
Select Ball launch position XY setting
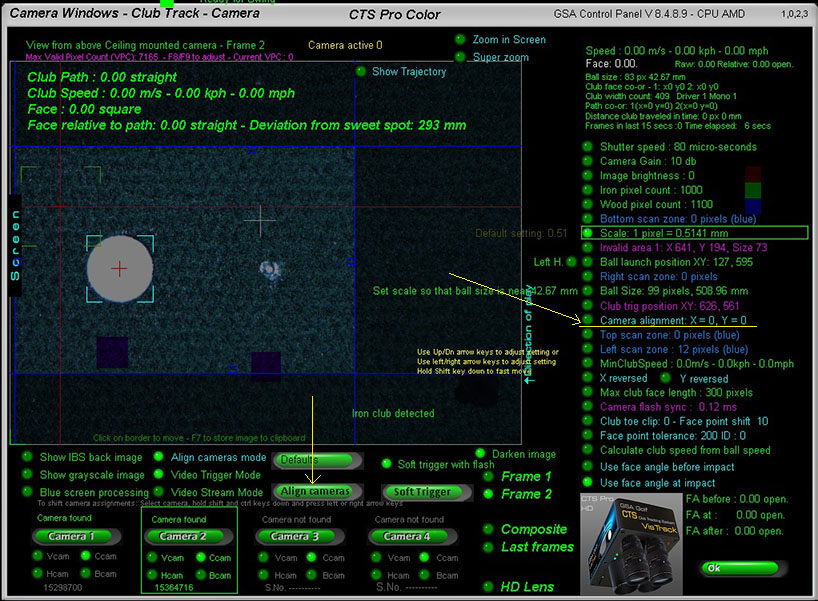click(x=587, y=262)
